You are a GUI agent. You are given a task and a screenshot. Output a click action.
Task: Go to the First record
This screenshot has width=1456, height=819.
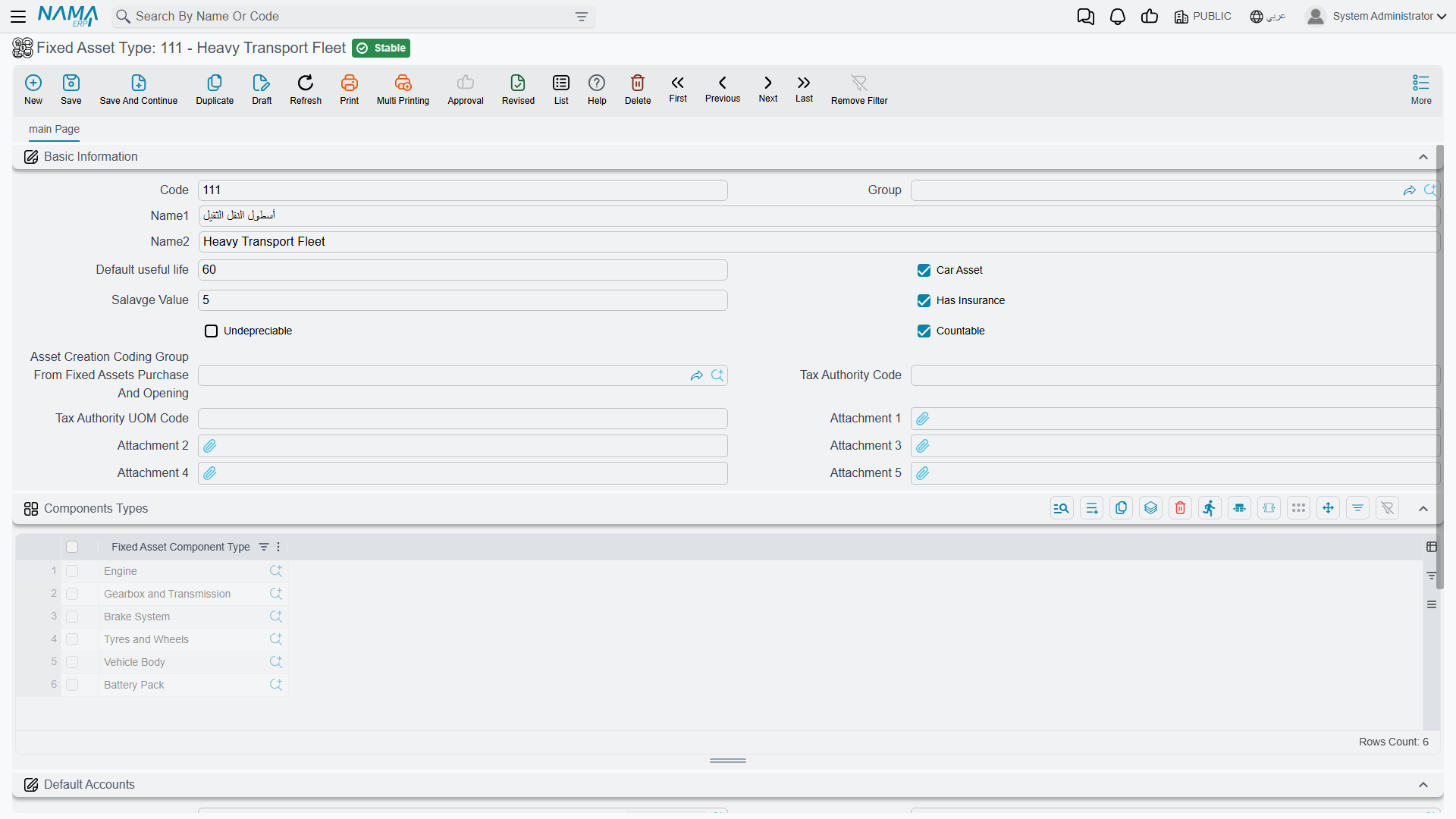click(x=678, y=89)
